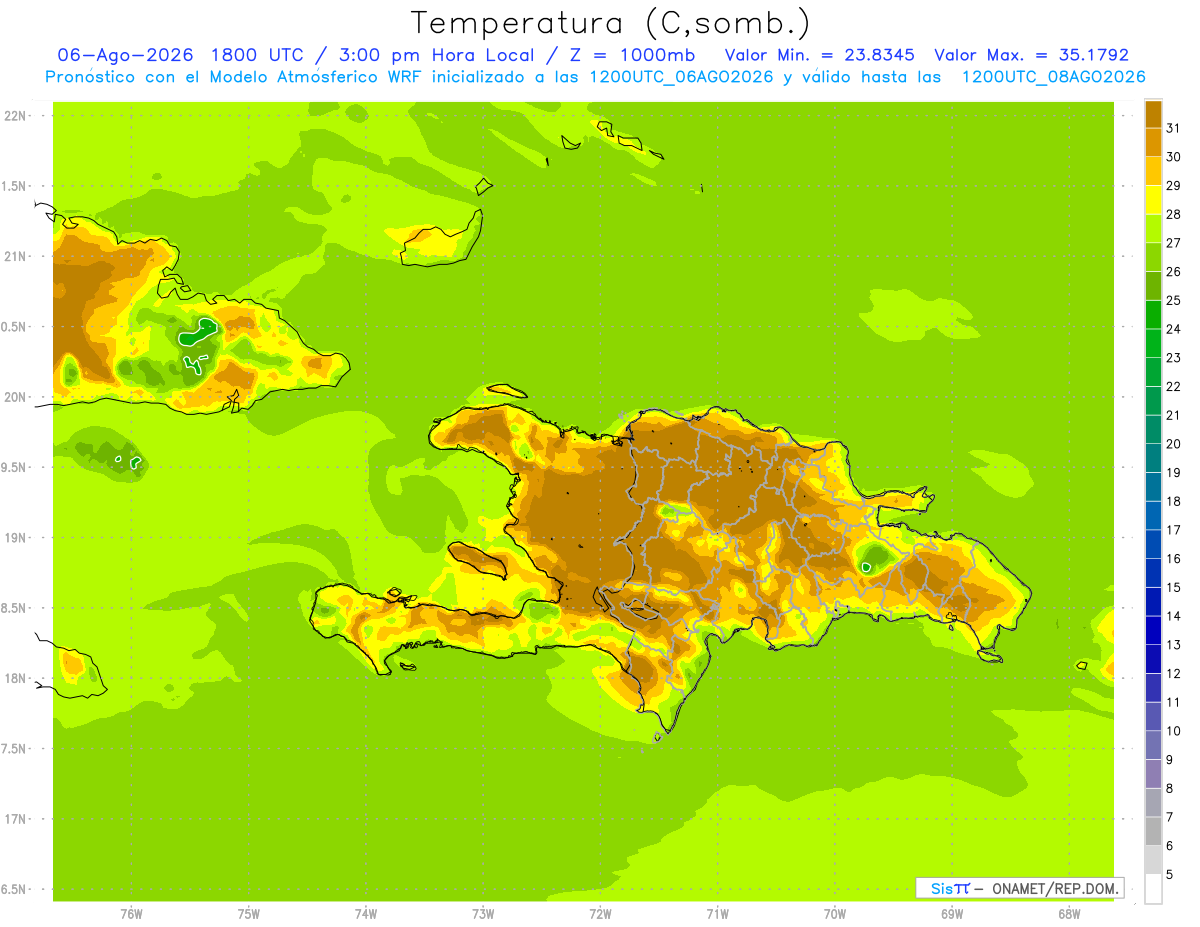Click the orange swatch between 29 and 30
Viewport: 1200px width, 927px height.
tap(1153, 170)
